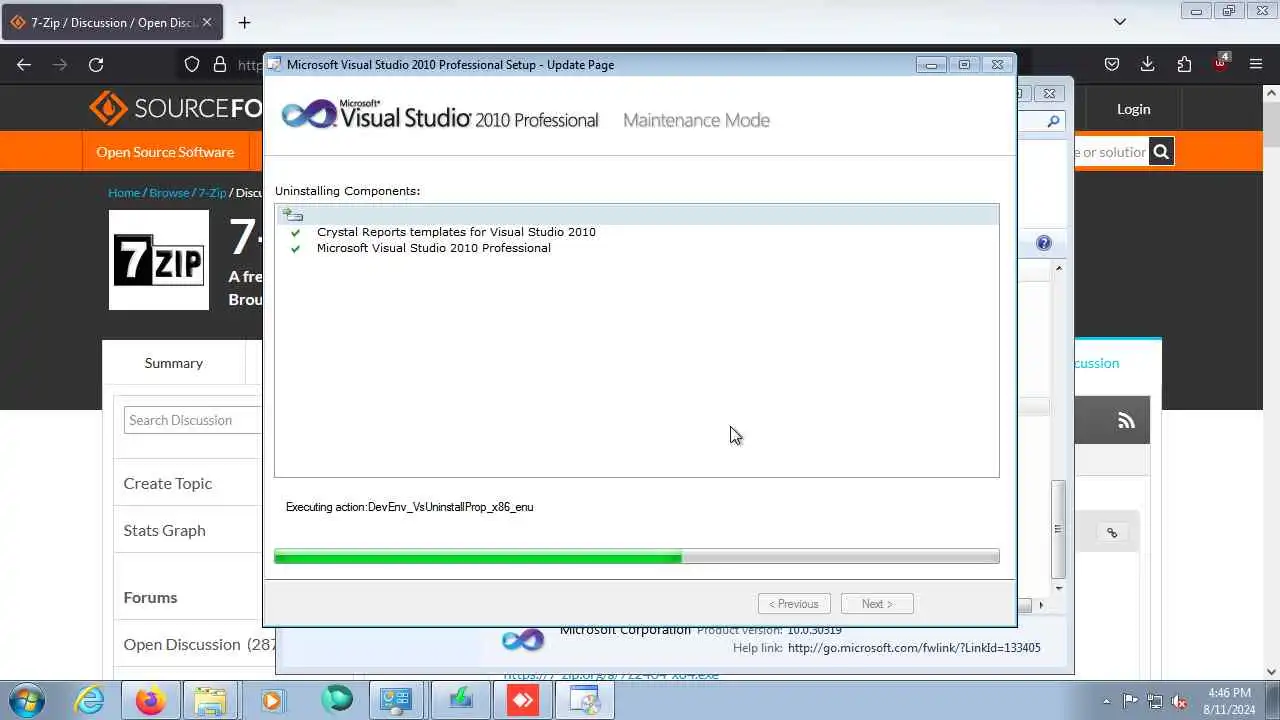
Task: Click the Previous button in the setup wizard
Action: pyautogui.click(x=794, y=604)
